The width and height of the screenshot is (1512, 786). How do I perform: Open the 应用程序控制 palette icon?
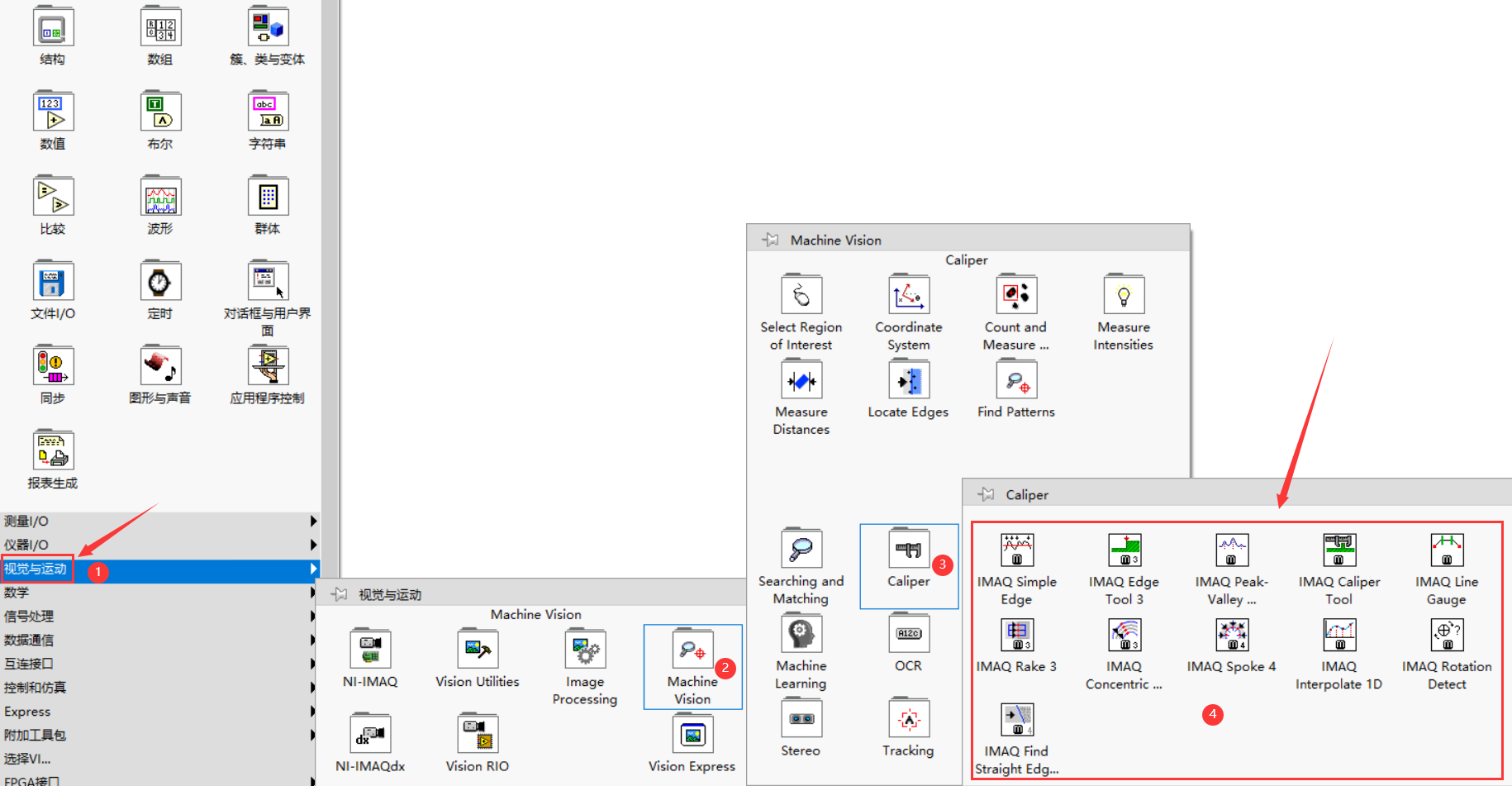click(268, 366)
